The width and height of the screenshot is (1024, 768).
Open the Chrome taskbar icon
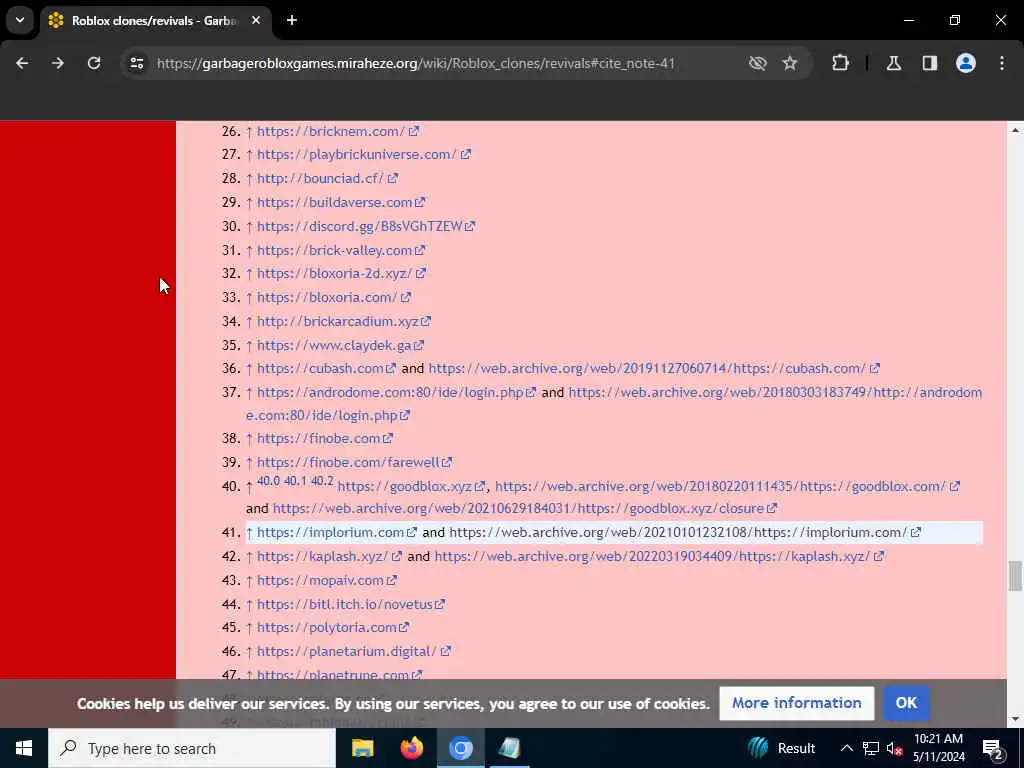pyautogui.click(x=460, y=748)
